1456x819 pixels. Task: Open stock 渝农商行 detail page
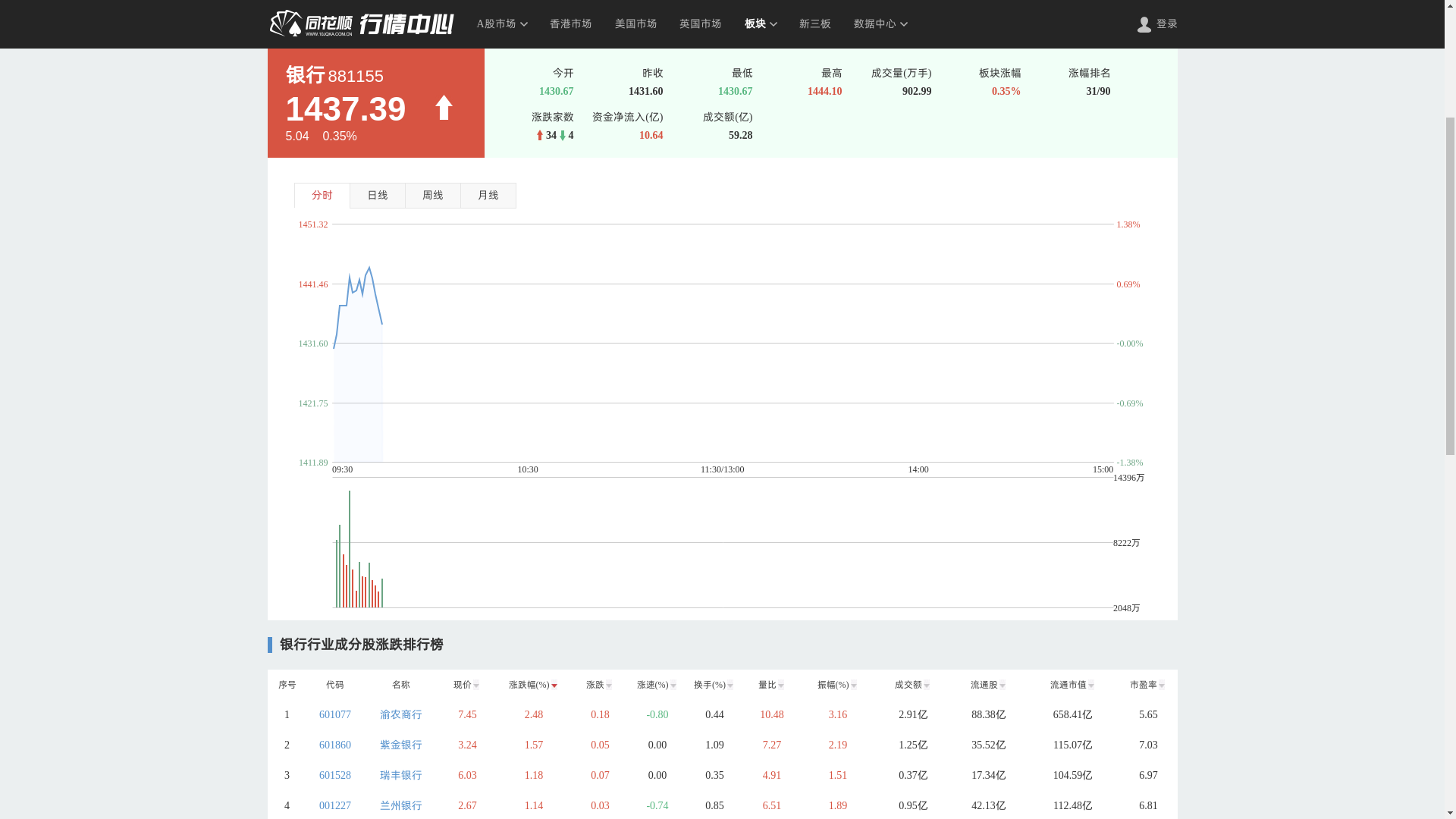401,714
